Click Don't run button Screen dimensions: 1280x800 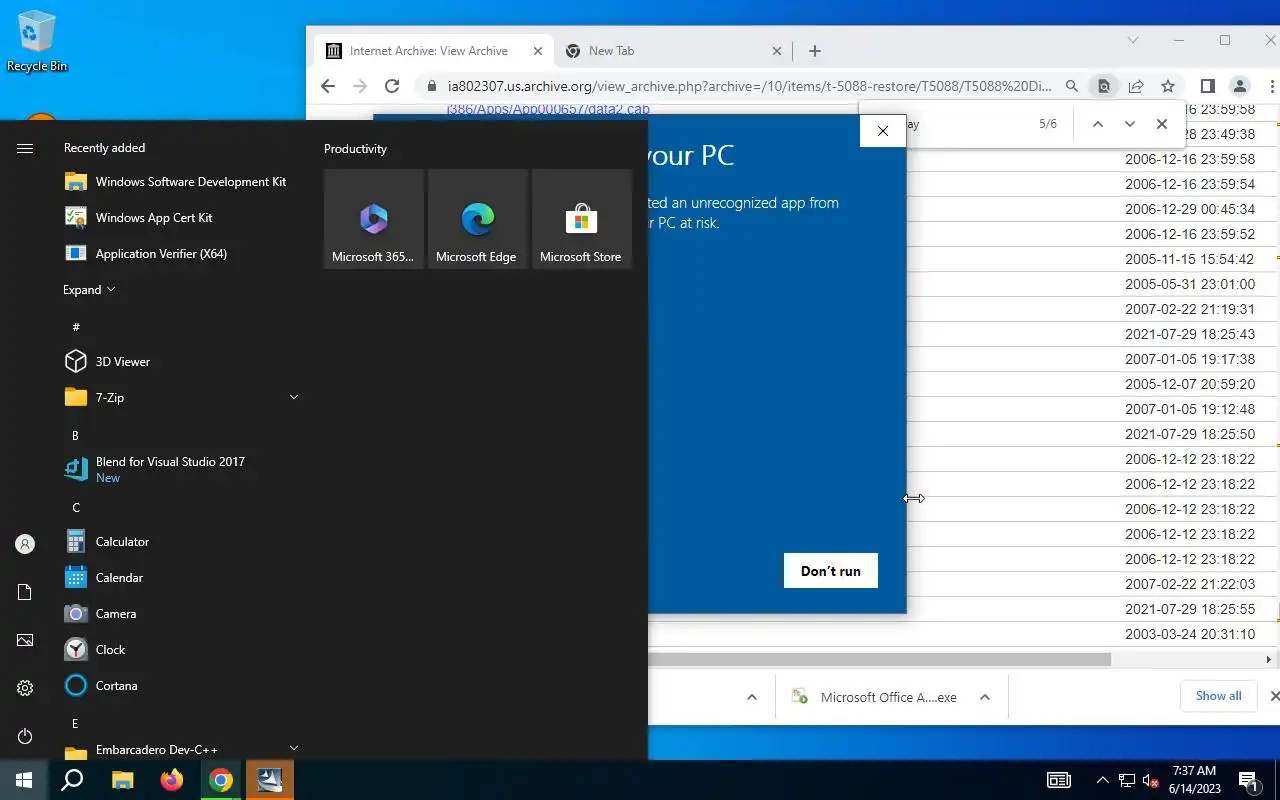pyautogui.click(x=831, y=571)
